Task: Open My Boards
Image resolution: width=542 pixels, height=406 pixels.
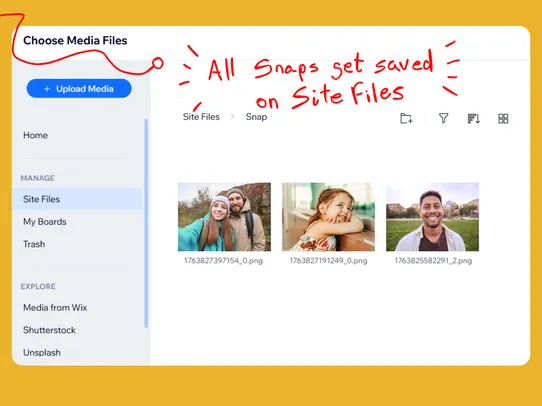Action: (45, 221)
